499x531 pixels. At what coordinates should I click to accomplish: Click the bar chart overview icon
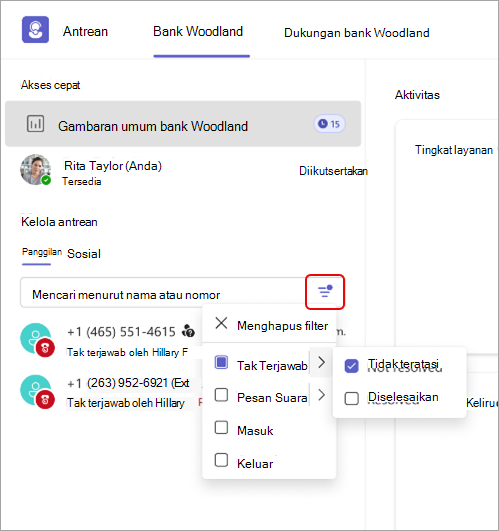[35, 124]
